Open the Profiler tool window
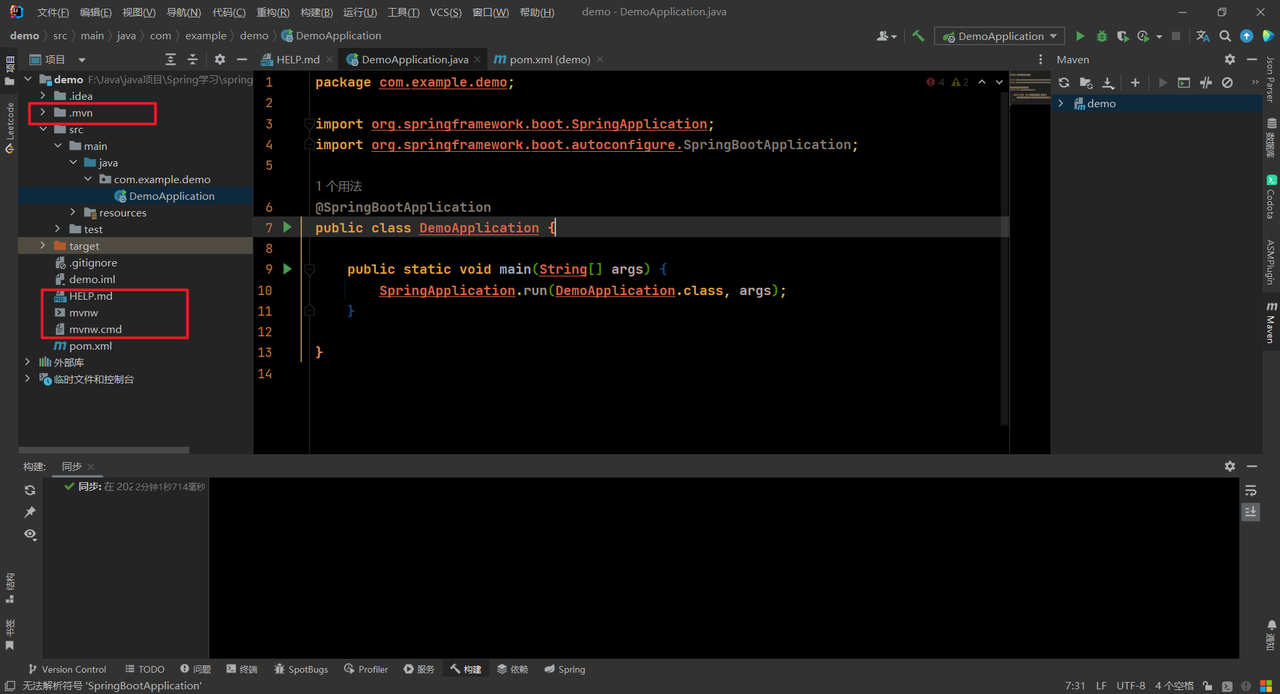The width and height of the screenshot is (1280, 694). [365, 670]
